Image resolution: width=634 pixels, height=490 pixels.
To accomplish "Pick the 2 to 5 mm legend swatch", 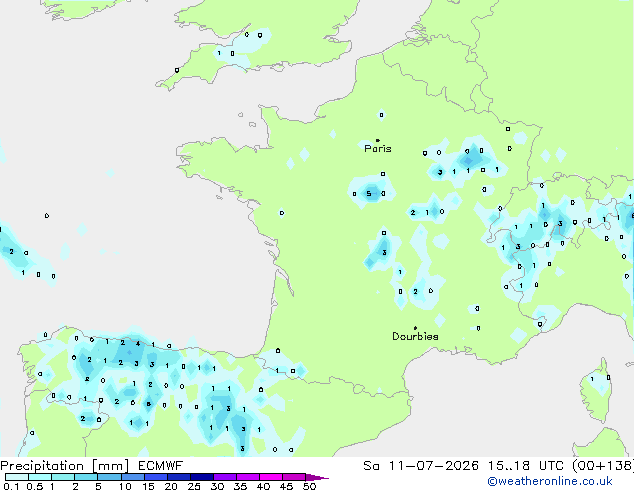I will [x=86, y=477].
